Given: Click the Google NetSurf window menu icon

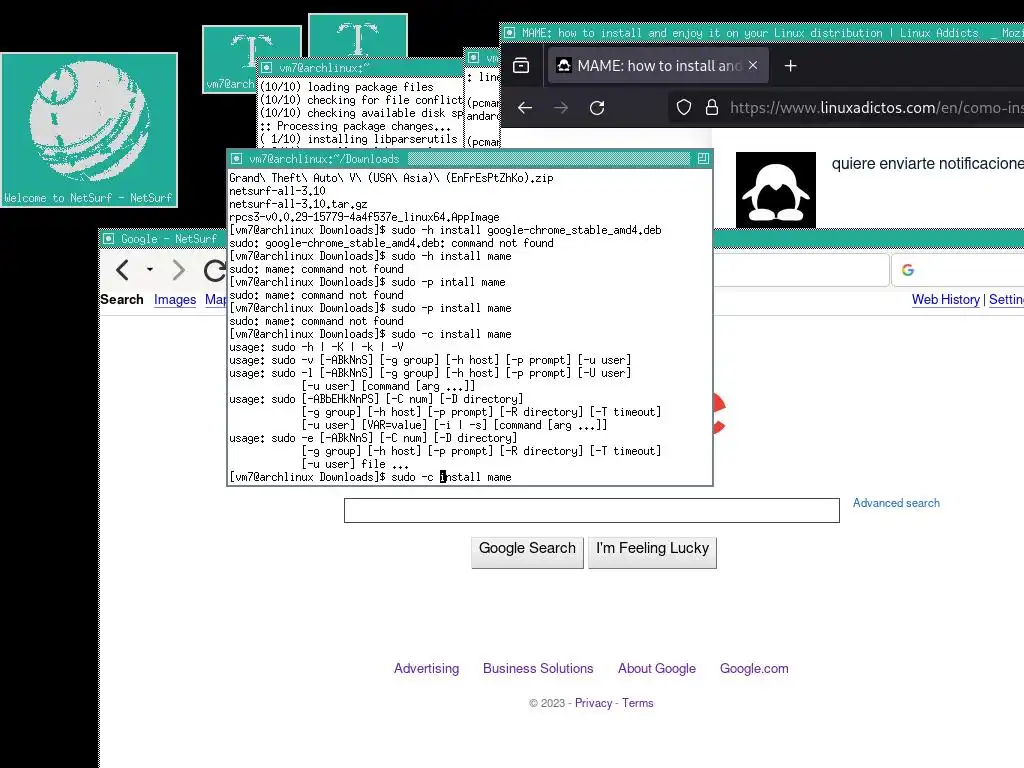Looking at the screenshot, I should pyautogui.click(x=109, y=239).
